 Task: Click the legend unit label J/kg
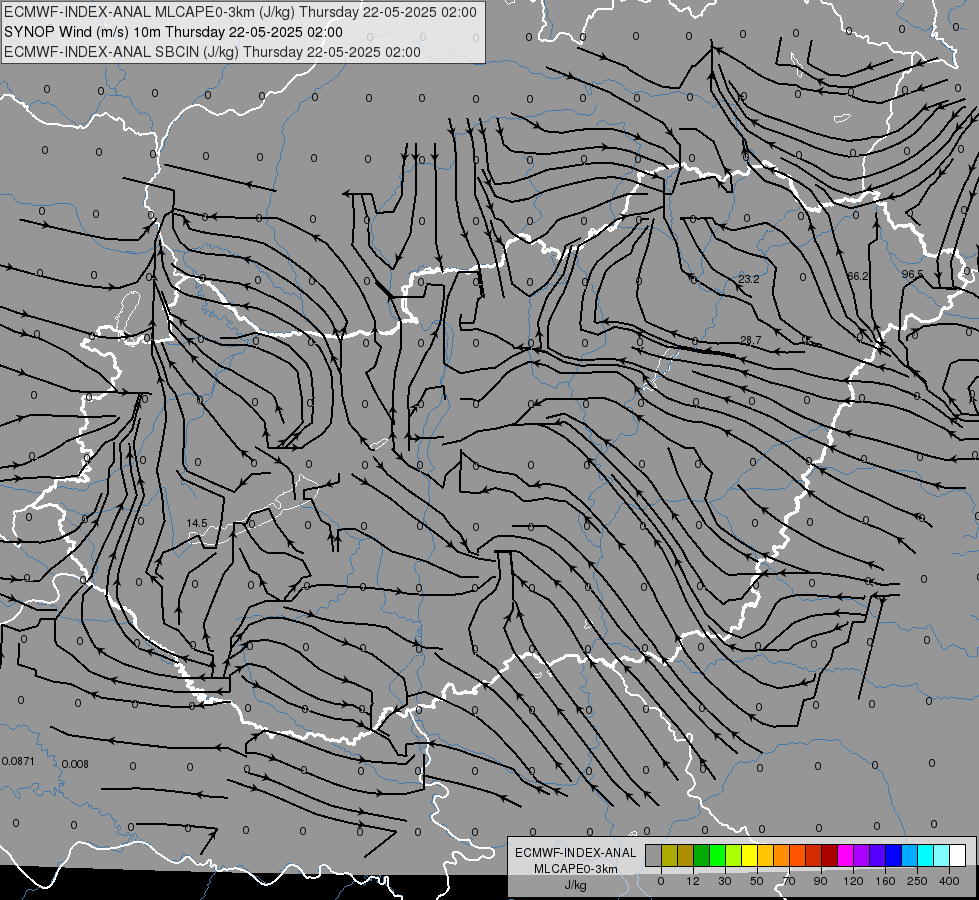coord(576,885)
